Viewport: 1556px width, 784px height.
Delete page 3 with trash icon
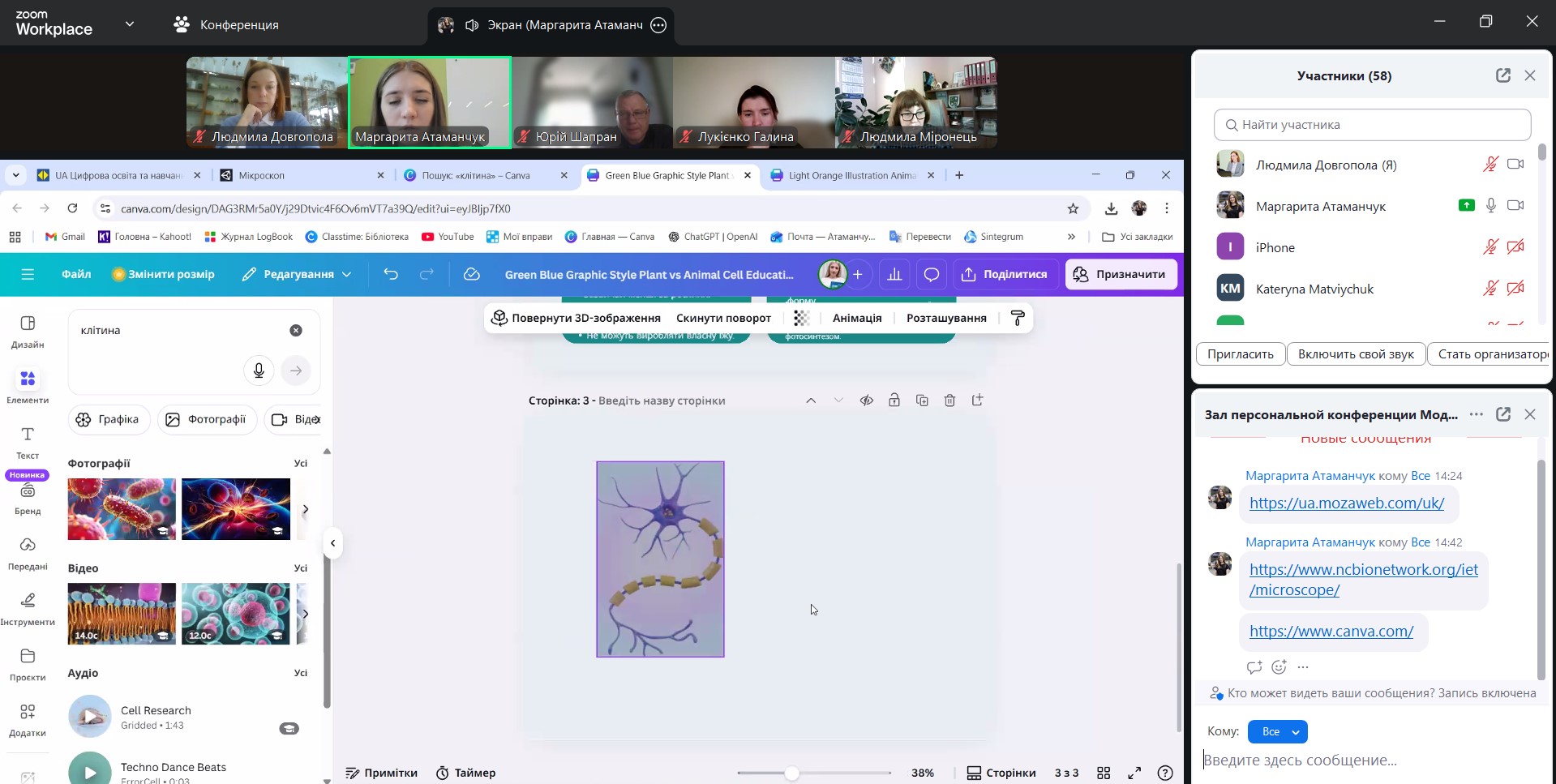click(949, 401)
